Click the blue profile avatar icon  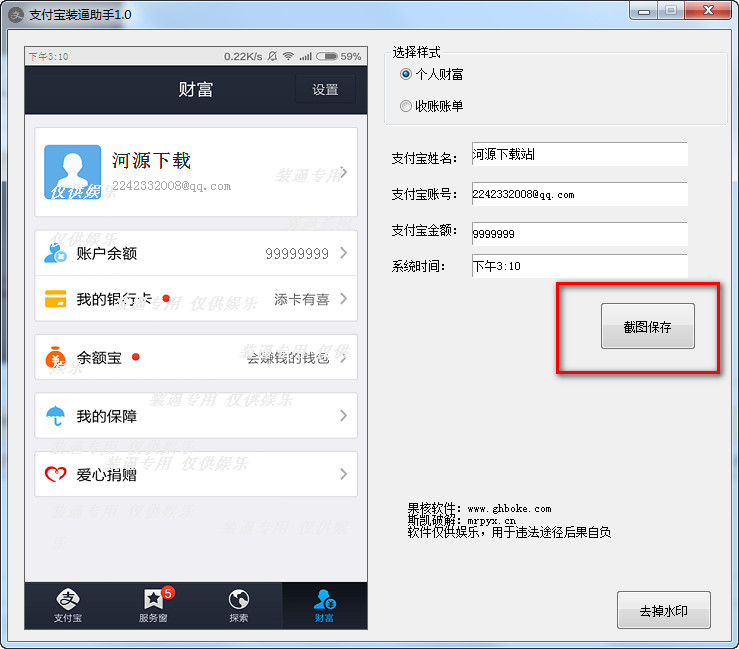click(x=73, y=172)
